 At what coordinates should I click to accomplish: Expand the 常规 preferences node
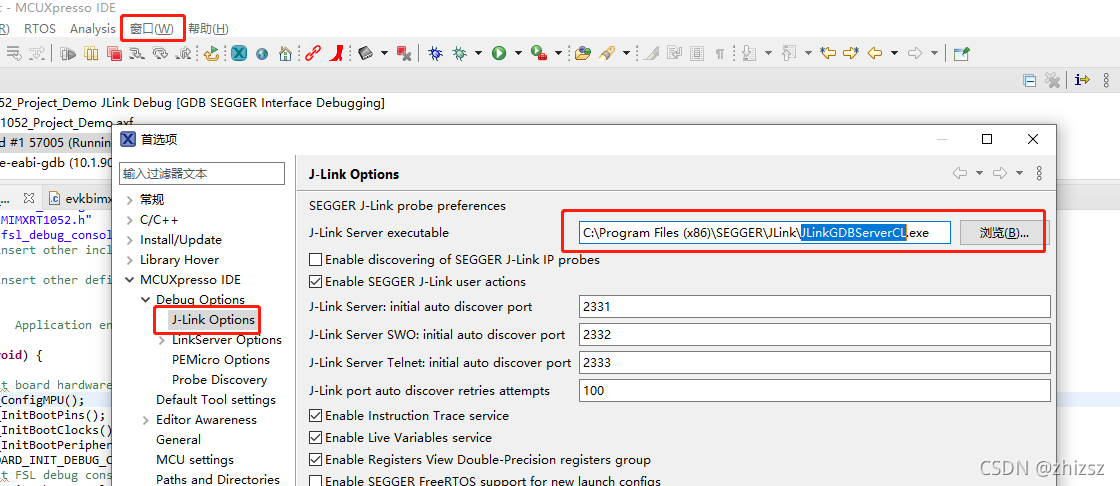(x=129, y=199)
